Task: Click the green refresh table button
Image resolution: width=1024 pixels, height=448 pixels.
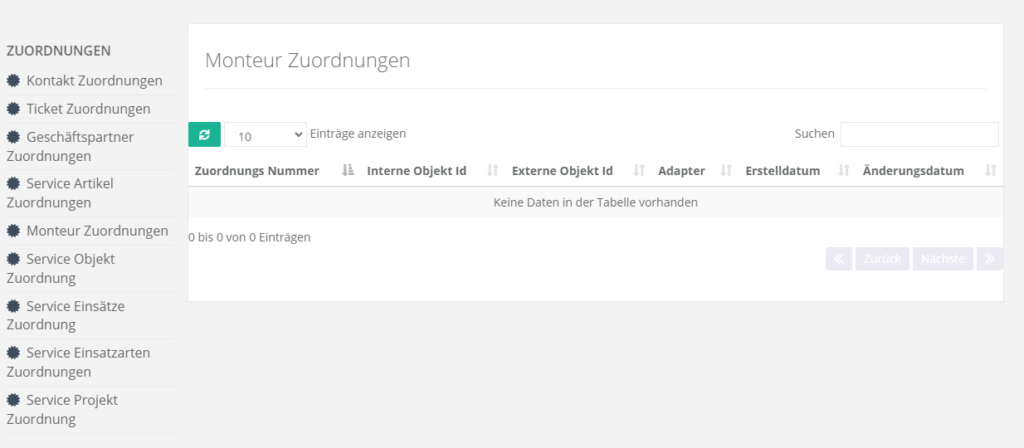Action: [x=204, y=134]
